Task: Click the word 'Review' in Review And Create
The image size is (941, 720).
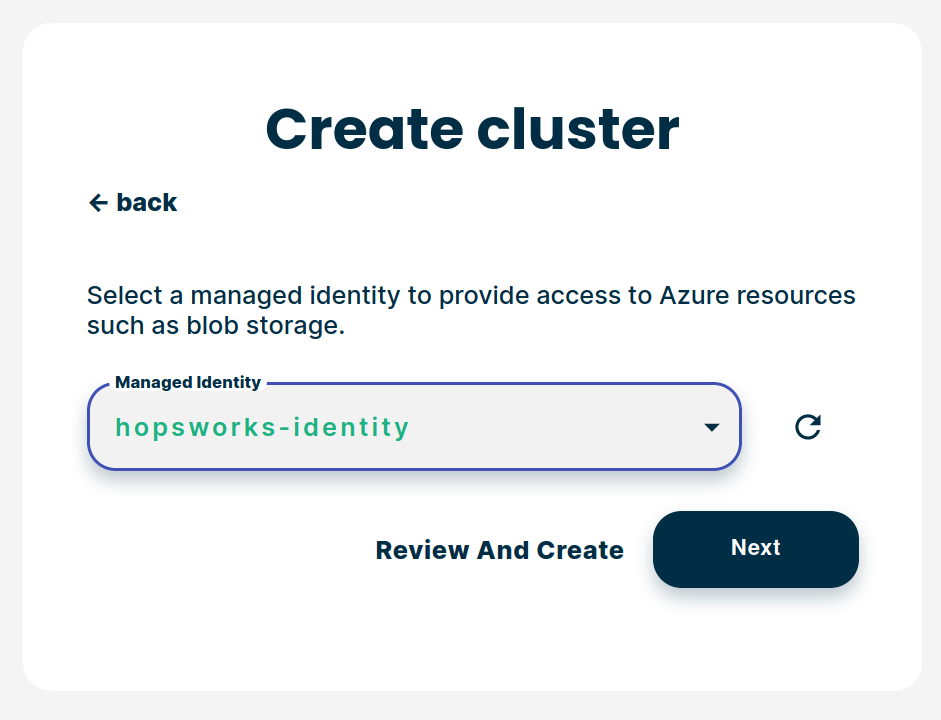Action: pos(422,550)
